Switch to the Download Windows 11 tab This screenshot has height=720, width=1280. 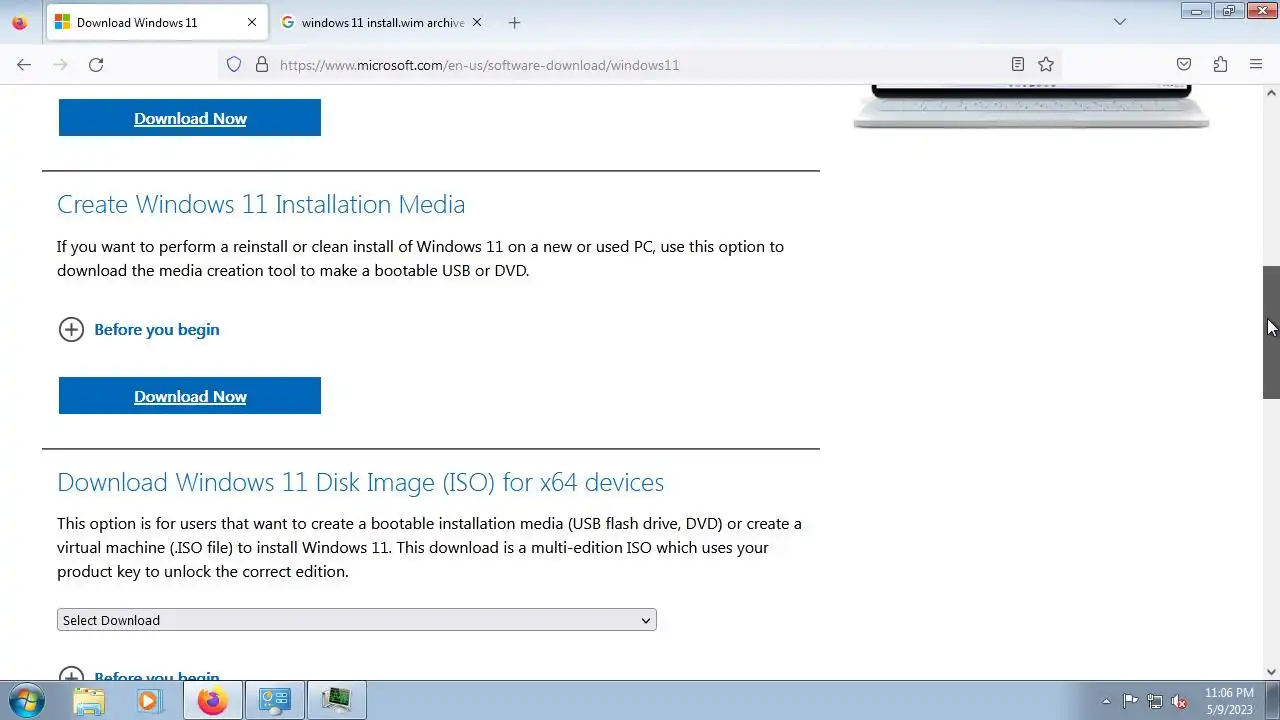(156, 22)
